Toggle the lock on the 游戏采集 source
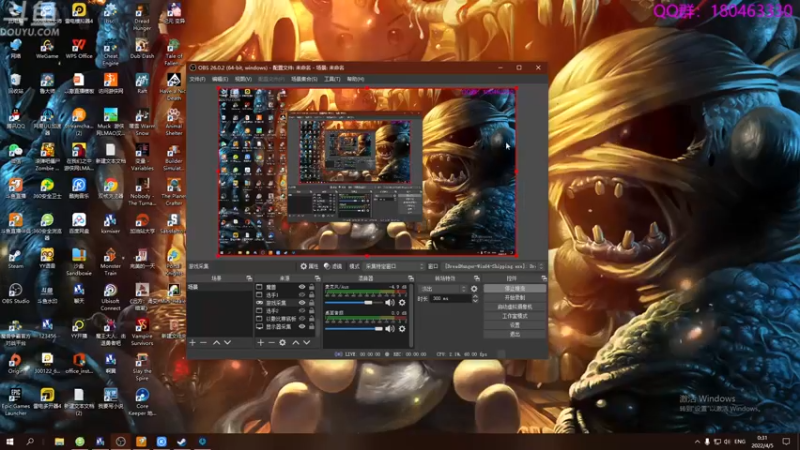This screenshot has width=800, height=450. click(312, 303)
